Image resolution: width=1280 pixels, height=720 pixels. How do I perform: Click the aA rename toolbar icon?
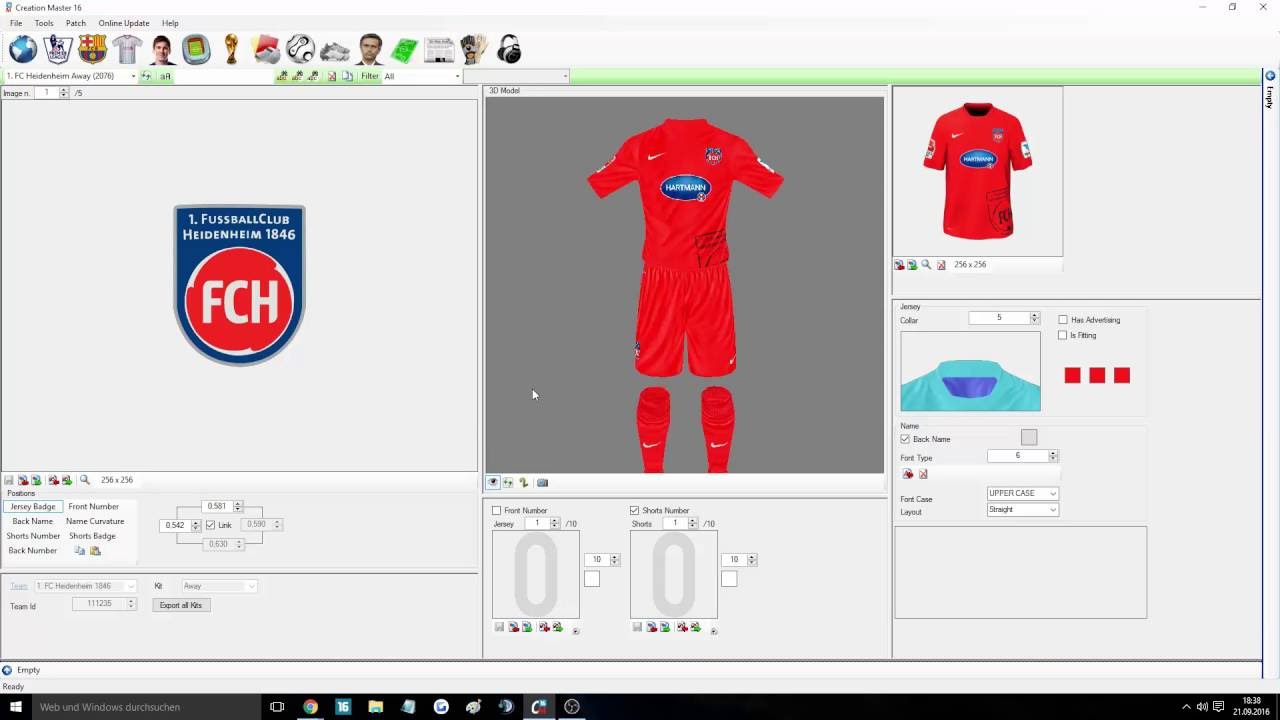[x=165, y=76]
